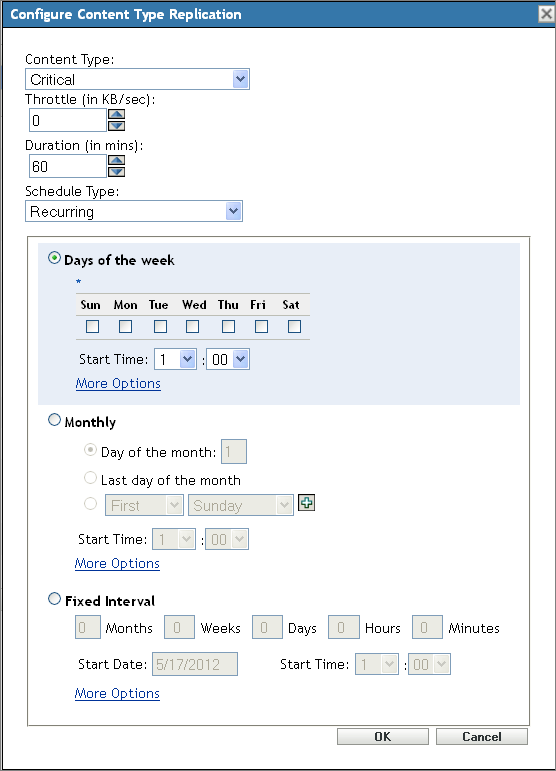The width and height of the screenshot is (556, 771).
Task: Click the green plus icon next to Sunday
Action: pos(306,503)
